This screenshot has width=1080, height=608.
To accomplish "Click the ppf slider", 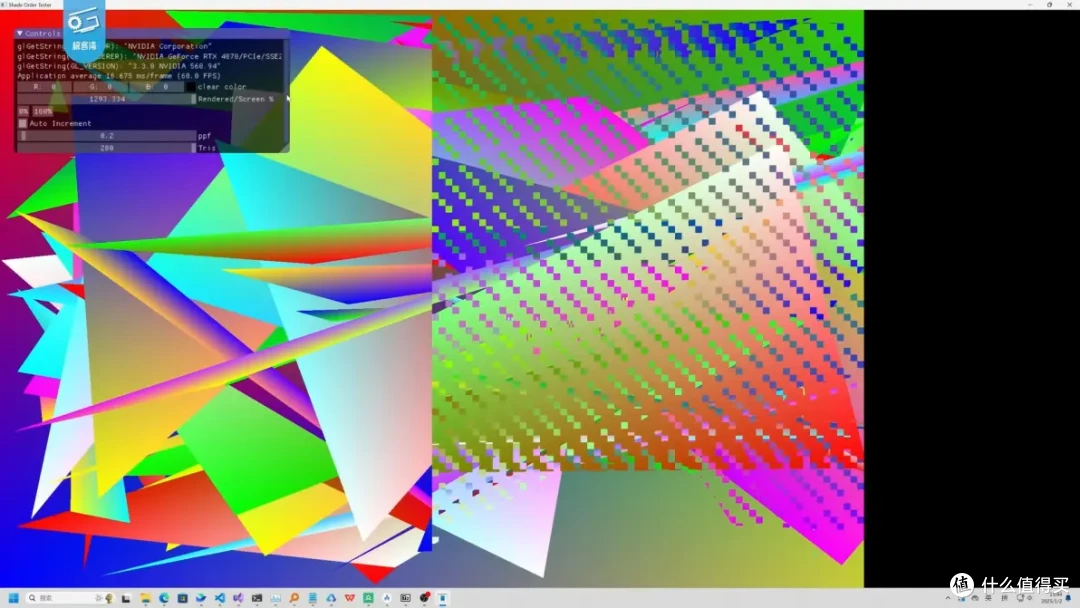I will (107, 136).
